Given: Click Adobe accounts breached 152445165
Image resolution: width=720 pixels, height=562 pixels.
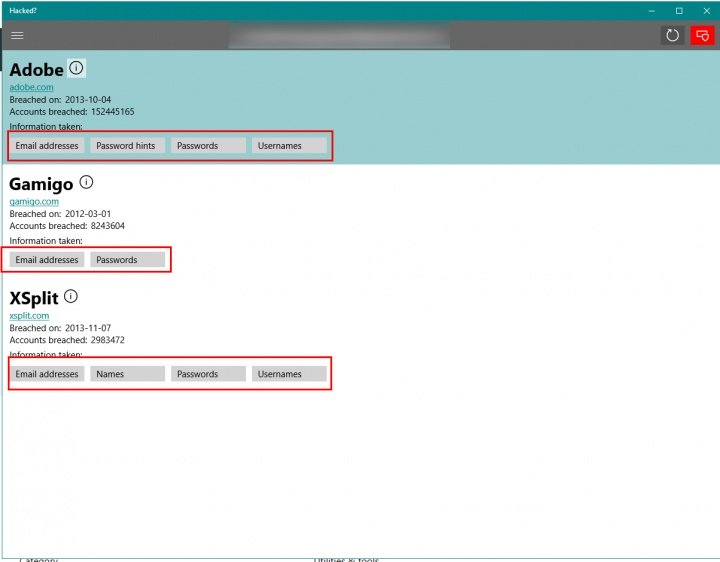Looking at the screenshot, I should coord(112,112).
